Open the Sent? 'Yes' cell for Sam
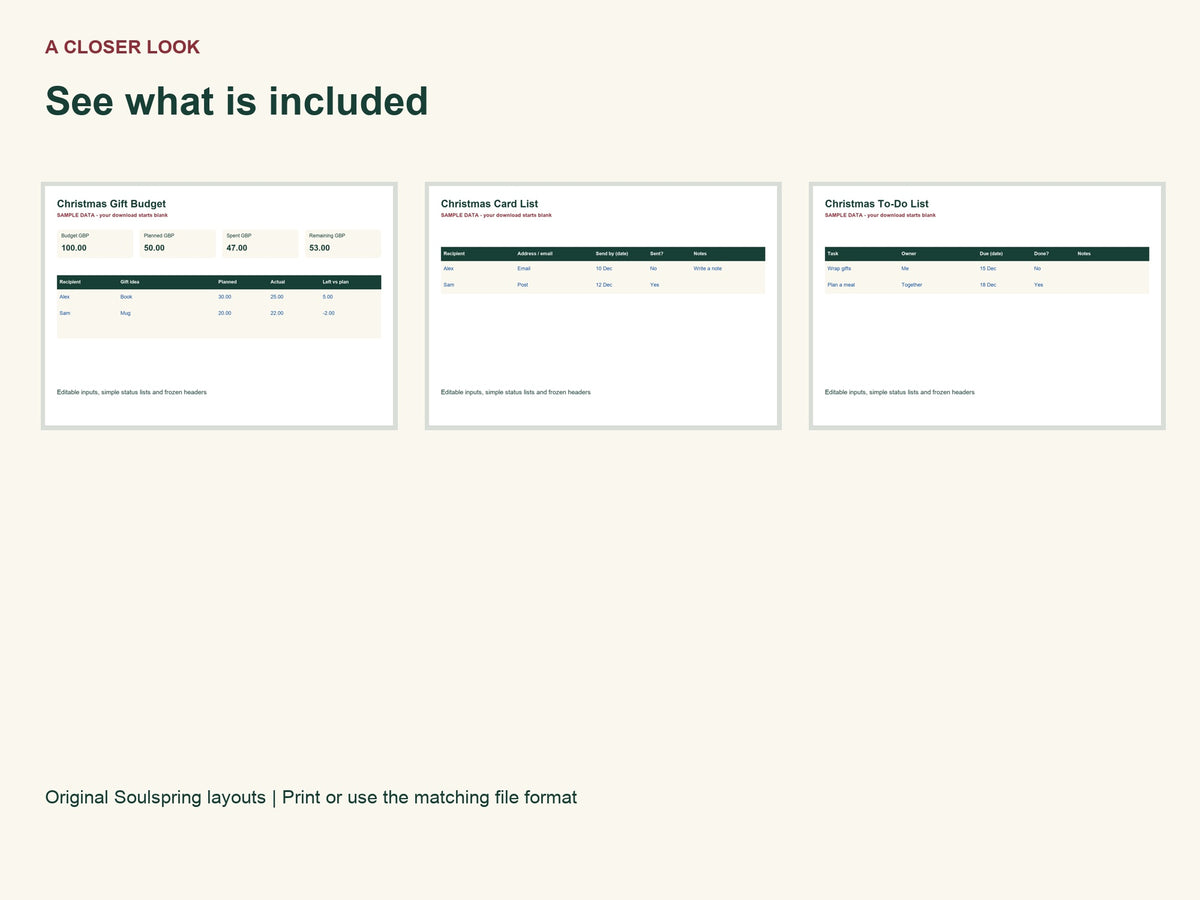Image resolution: width=1200 pixels, height=900 pixels. coord(654,285)
